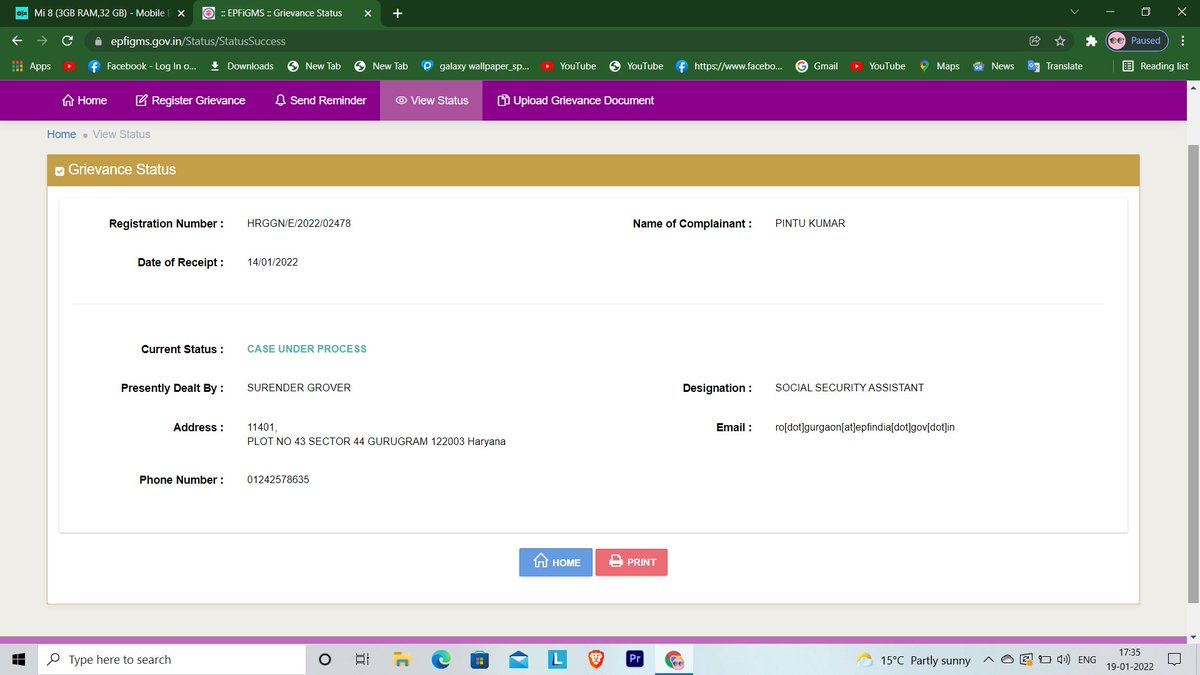The height and width of the screenshot is (675, 1200).
Task: Reload the page with refresh icon
Action: [67, 41]
